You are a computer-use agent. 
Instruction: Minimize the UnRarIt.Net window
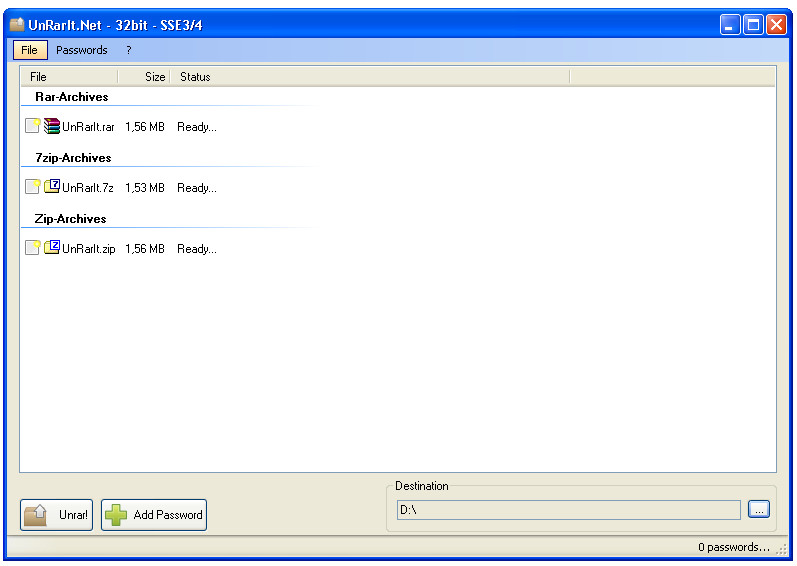pos(730,24)
